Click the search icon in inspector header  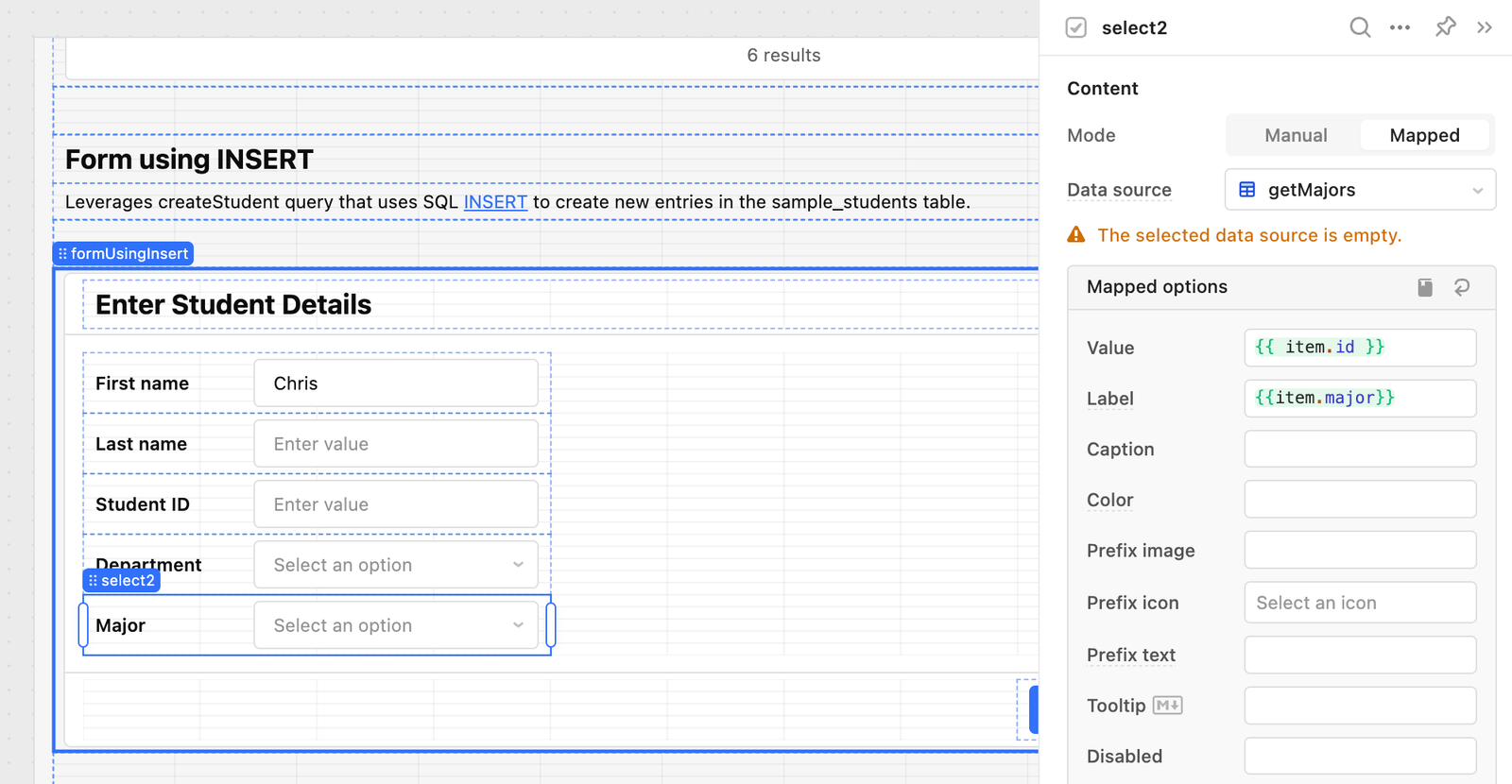(x=1359, y=27)
